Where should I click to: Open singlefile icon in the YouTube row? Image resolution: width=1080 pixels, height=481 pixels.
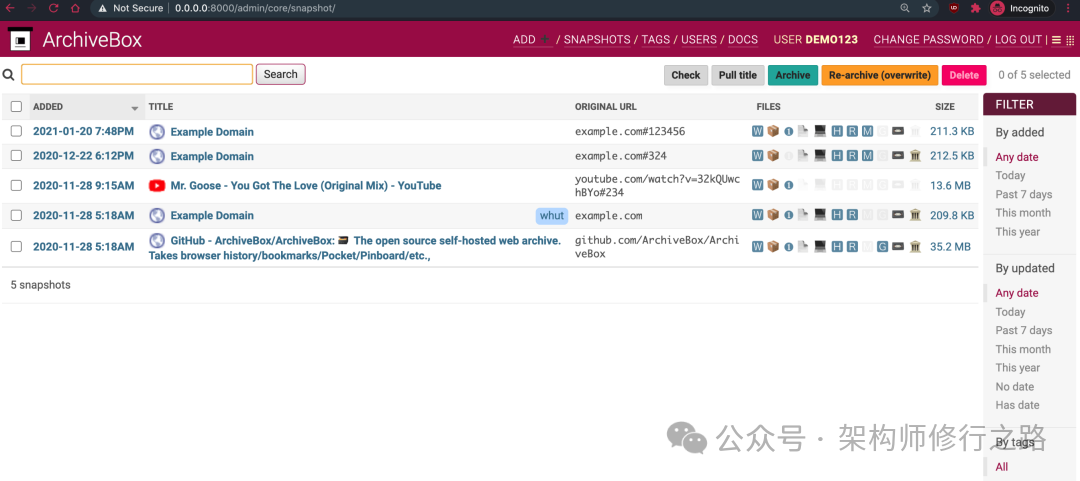789,185
